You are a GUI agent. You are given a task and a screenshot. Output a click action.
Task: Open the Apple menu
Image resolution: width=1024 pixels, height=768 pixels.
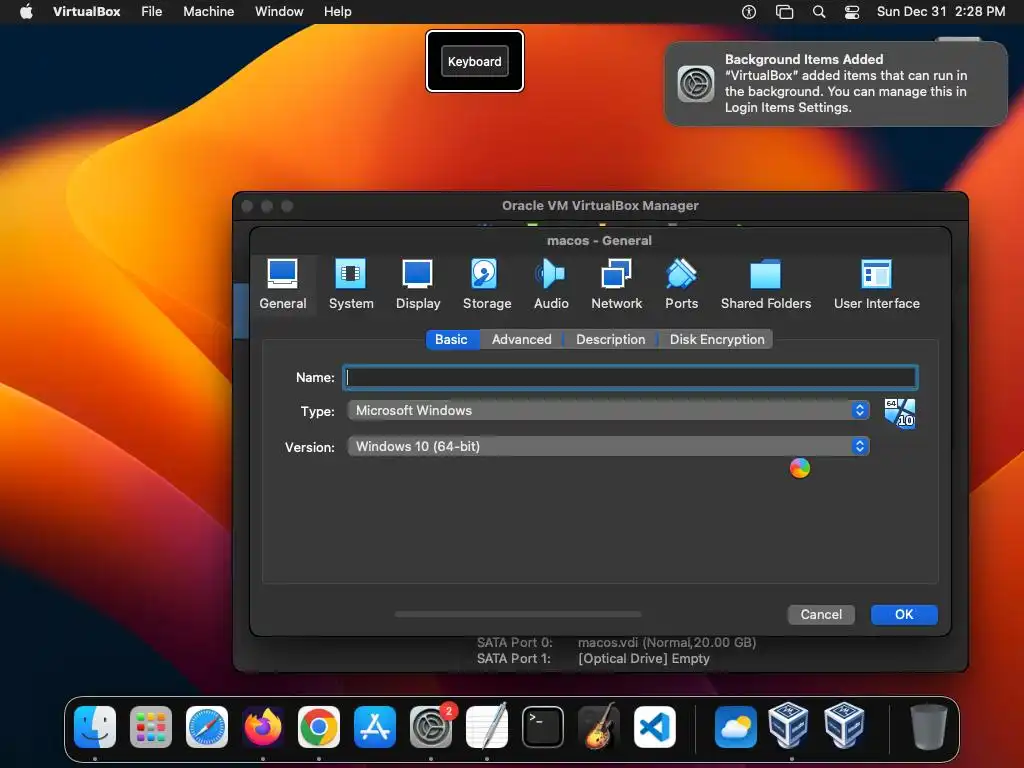26,12
